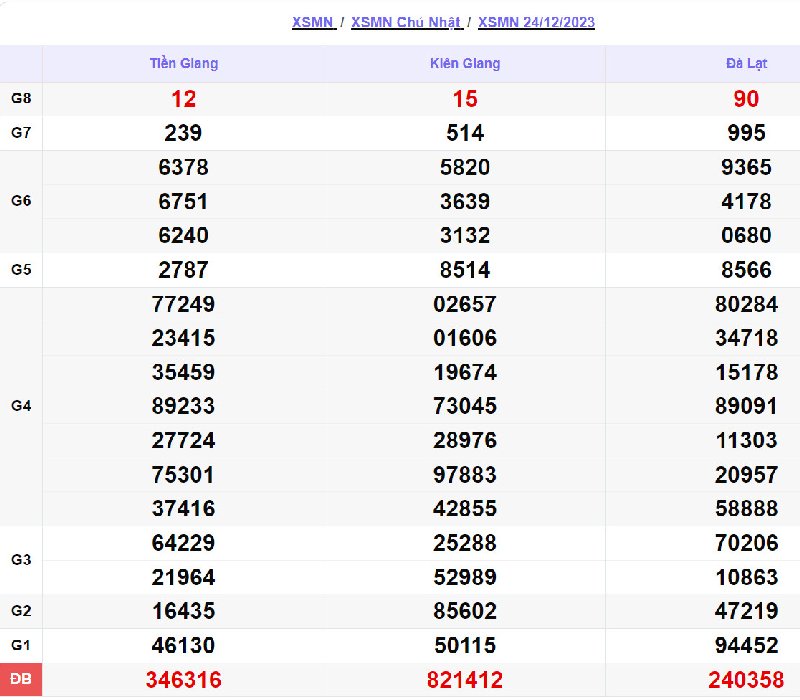
Task: Click Kiên Giang G2 number 85602
Action: (465, 611)
